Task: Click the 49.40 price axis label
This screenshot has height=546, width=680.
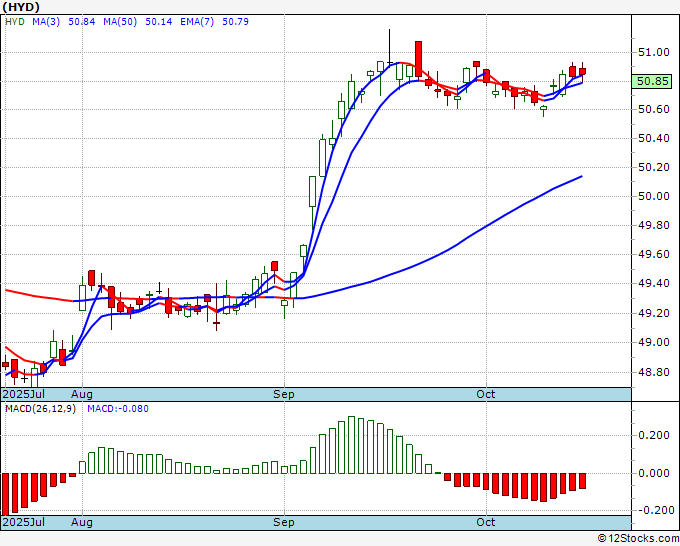Action: [654, 284]
